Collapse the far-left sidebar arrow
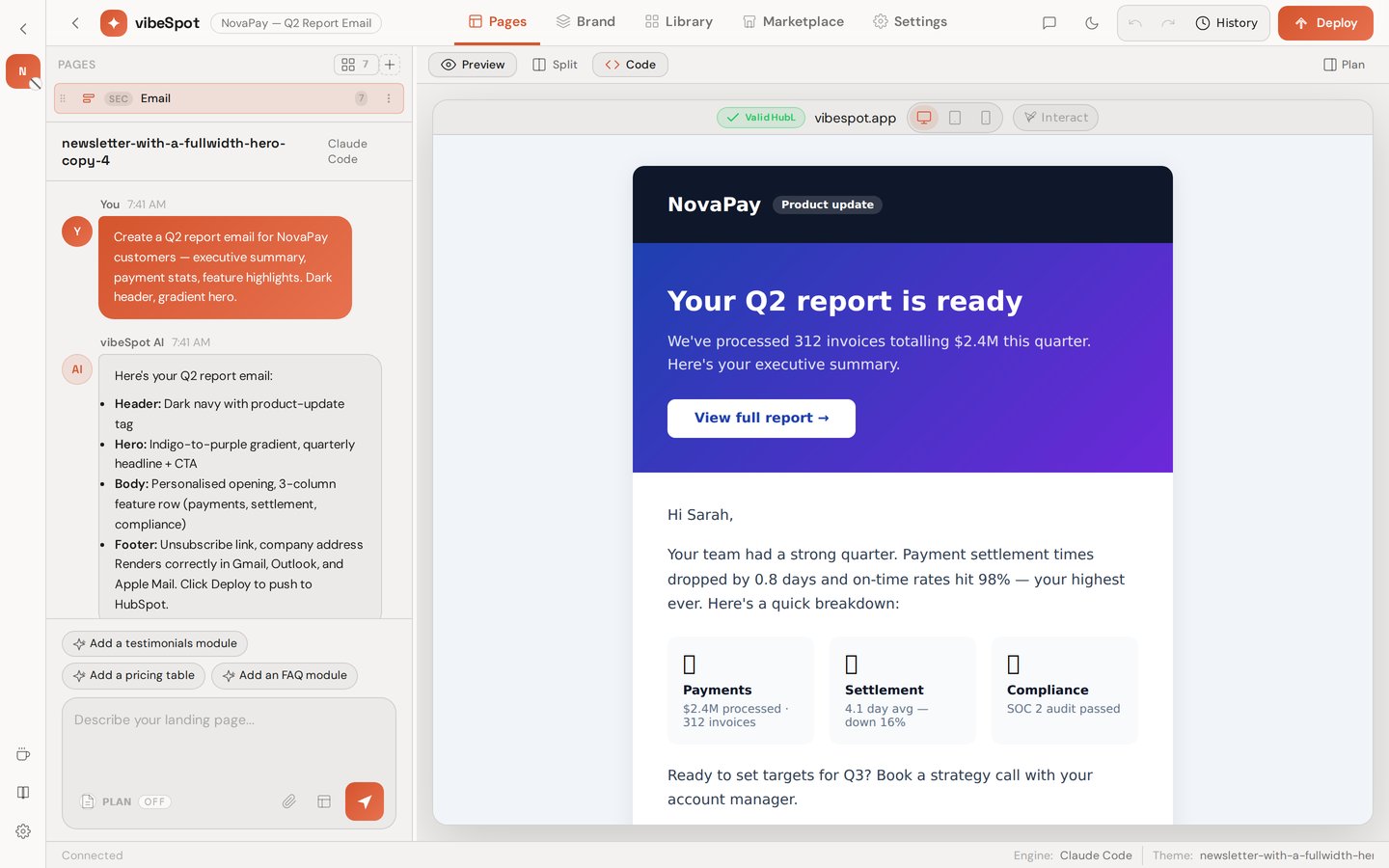1389x868 pixels. [x=23, y=29]
